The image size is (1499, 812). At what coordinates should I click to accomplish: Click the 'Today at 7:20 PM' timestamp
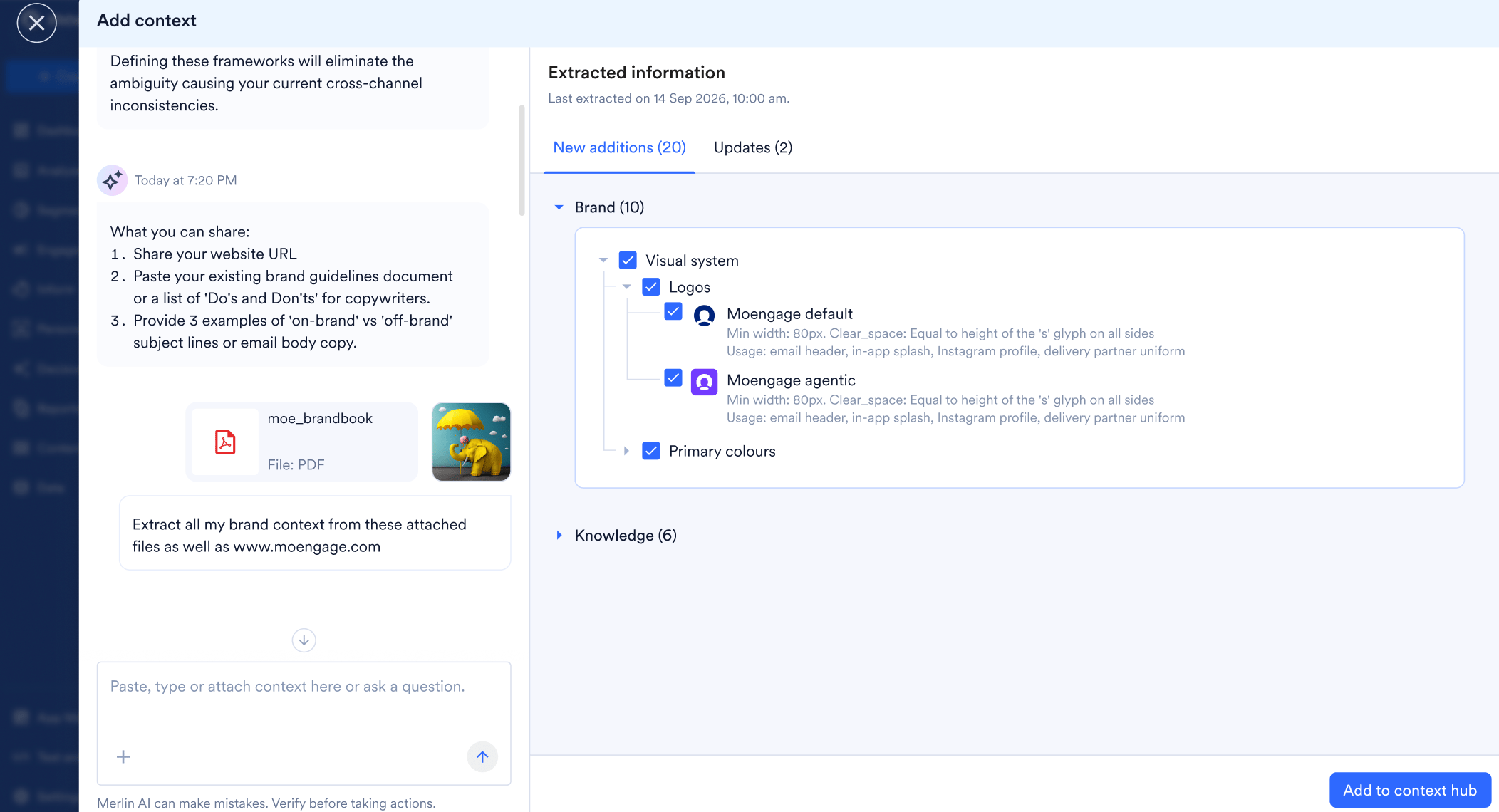tap(185, 180)
